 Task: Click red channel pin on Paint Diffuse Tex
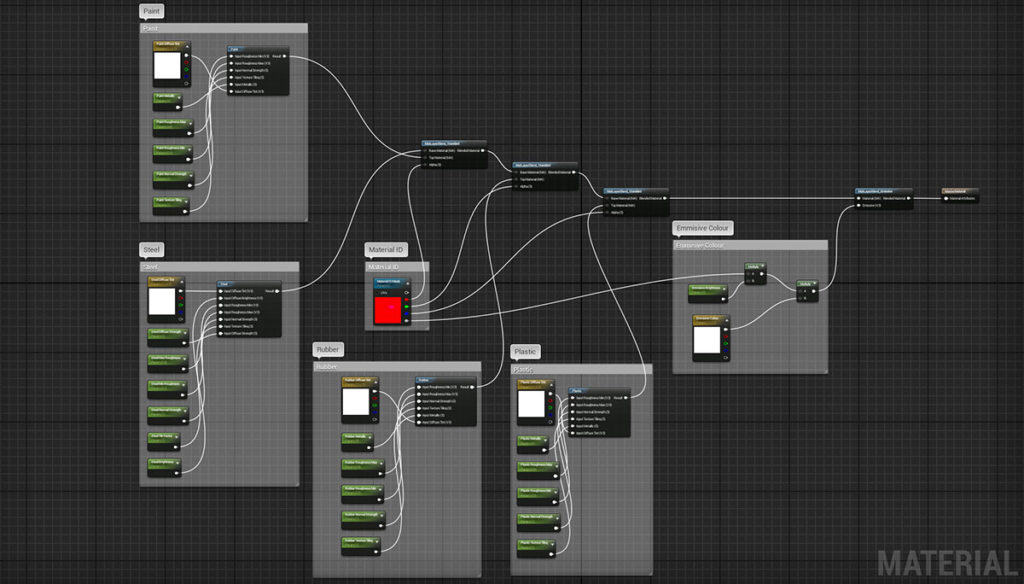pyautogui.click(x=186, y=62)
